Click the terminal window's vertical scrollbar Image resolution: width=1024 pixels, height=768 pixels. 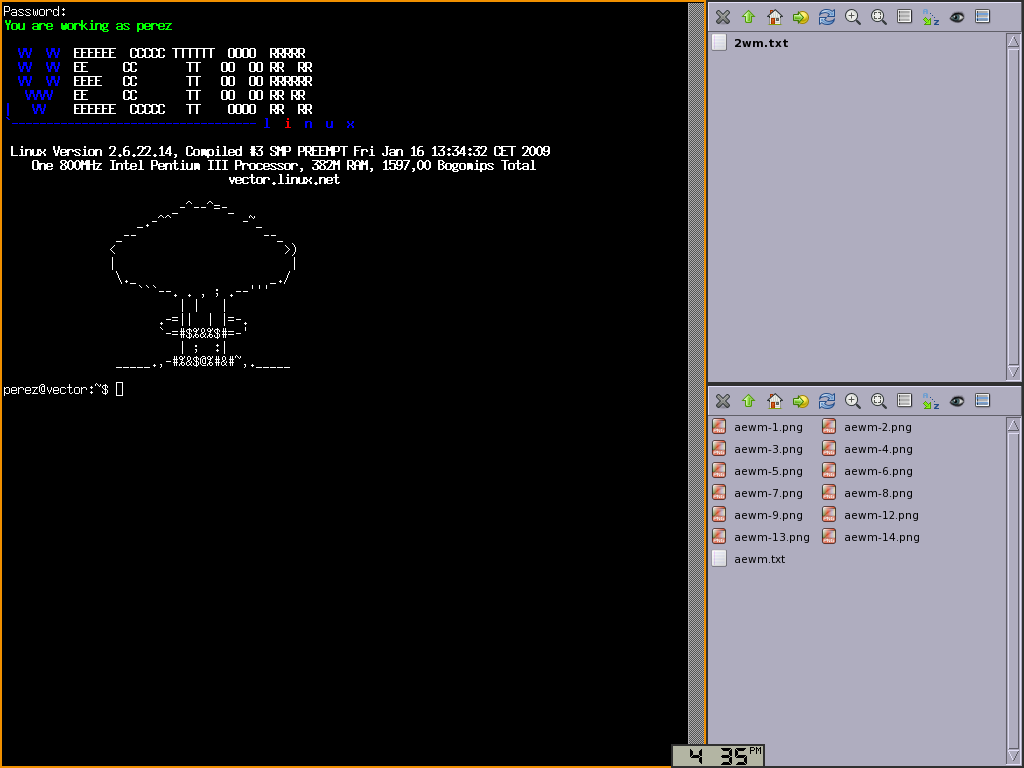click(x=696, y=373)
